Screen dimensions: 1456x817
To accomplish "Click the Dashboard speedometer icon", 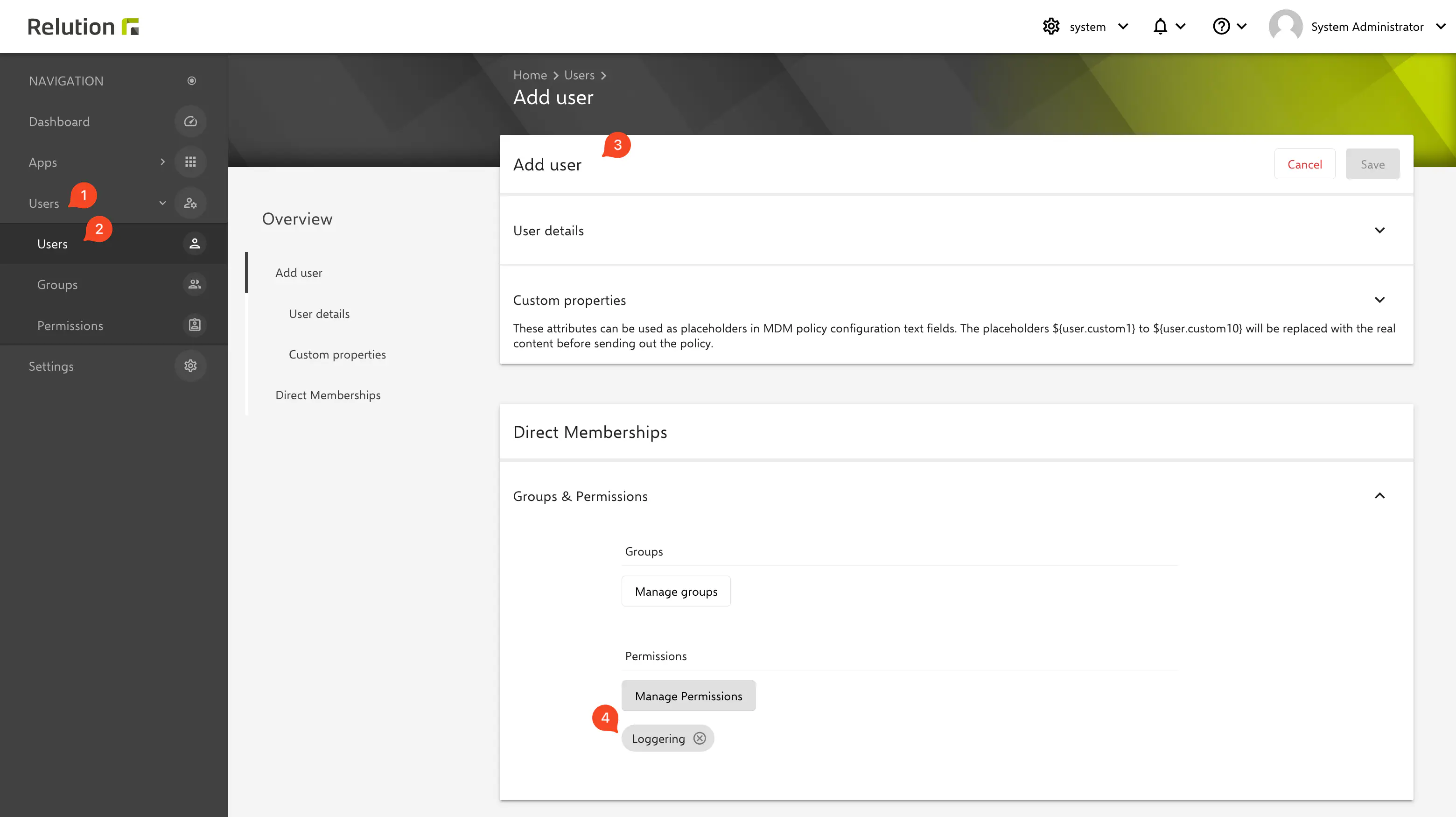I will [x=190, y=121].
